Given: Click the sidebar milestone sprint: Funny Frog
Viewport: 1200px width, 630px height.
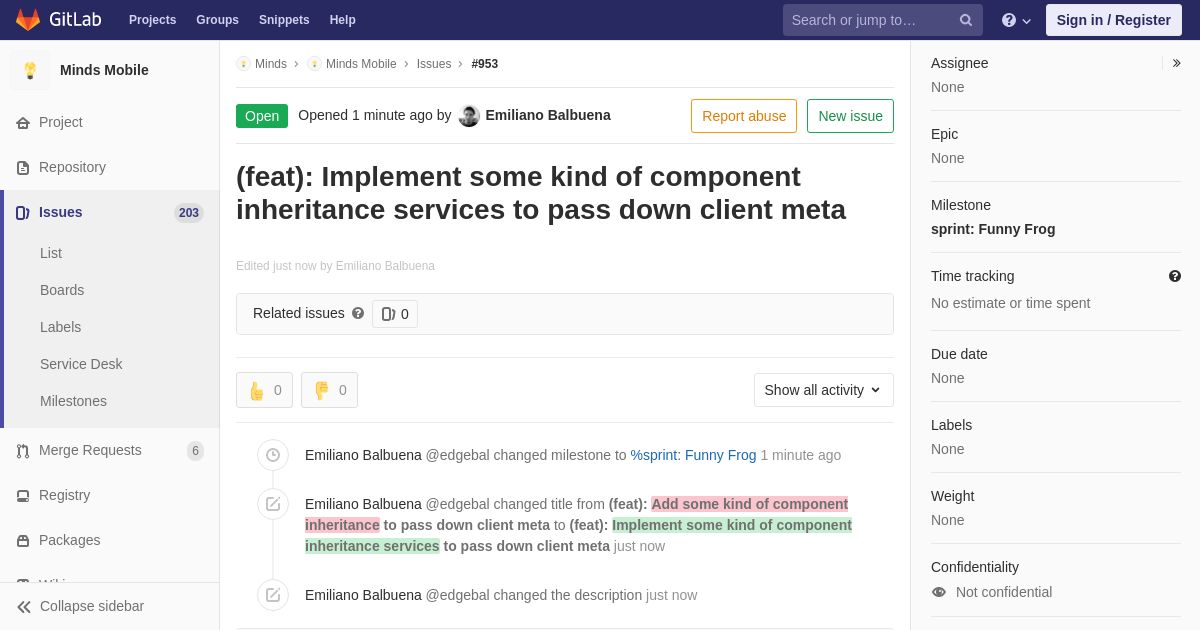Looking at the screenshot, I should pyautogui.click(x=993, y=229).
